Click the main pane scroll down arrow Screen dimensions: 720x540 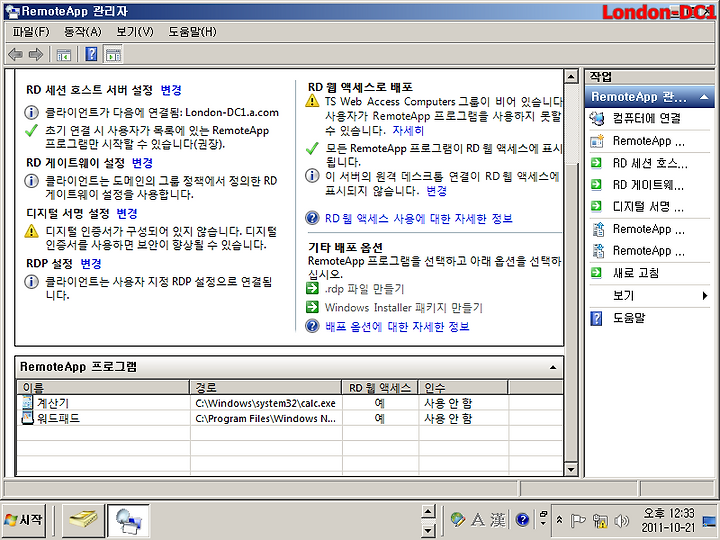coord(571,469)
